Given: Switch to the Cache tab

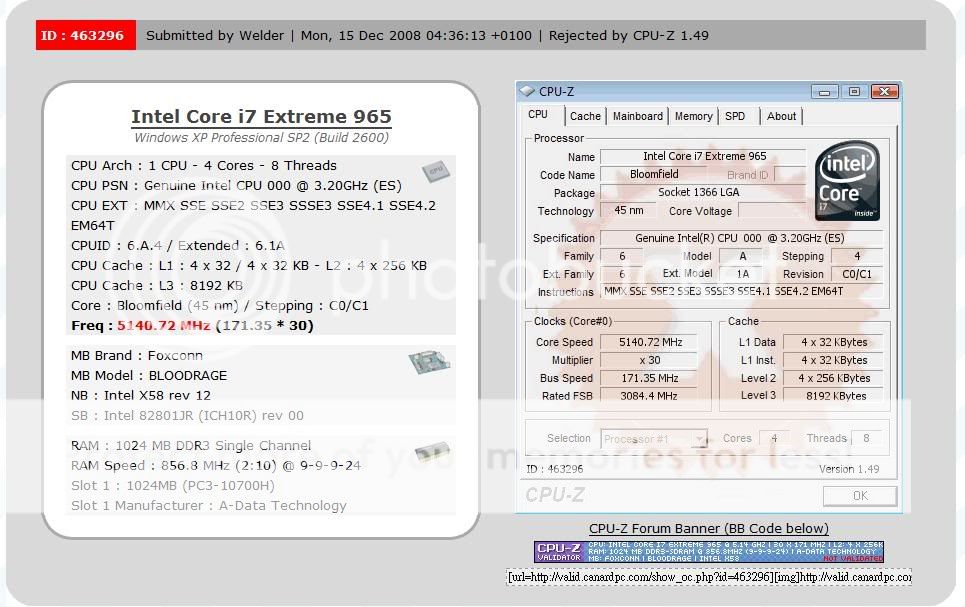Looking at the screenshot, I should point(585,116).
